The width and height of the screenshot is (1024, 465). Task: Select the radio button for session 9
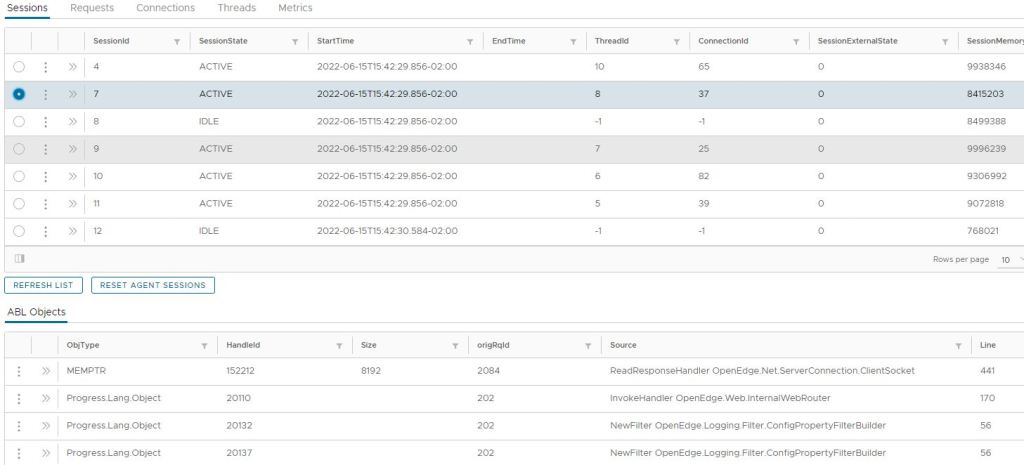tap(19, 149)
